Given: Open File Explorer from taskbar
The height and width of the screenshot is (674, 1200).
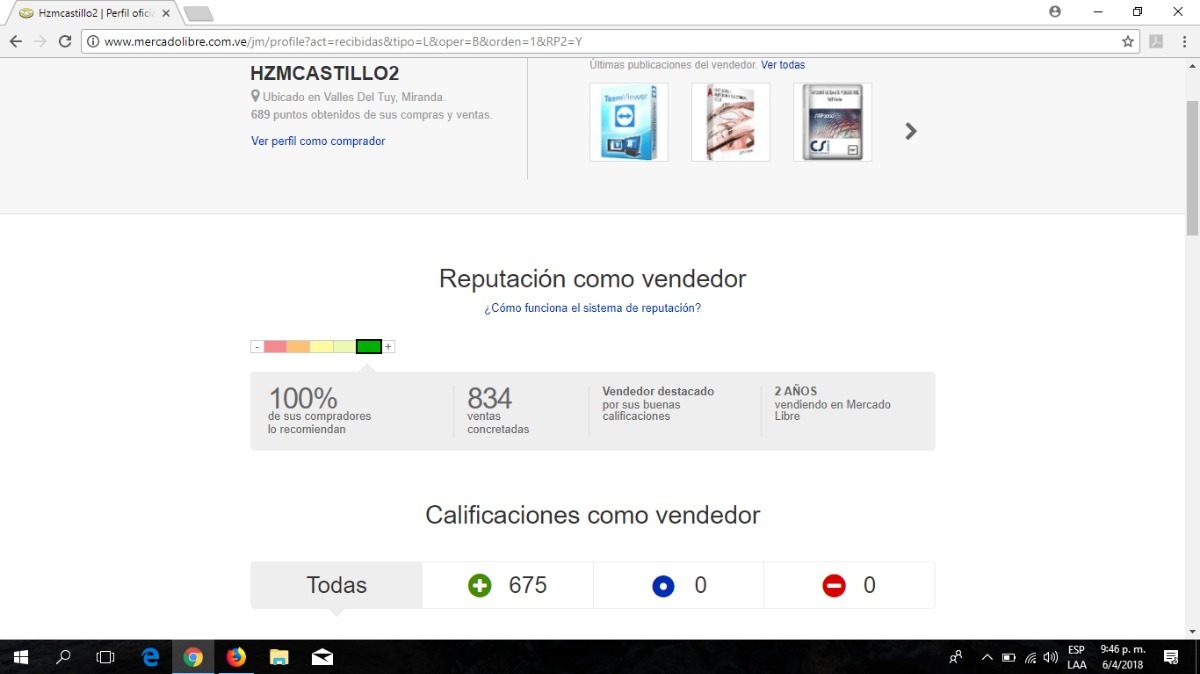Looking at the screenshot, I should (x=279, y=657).
